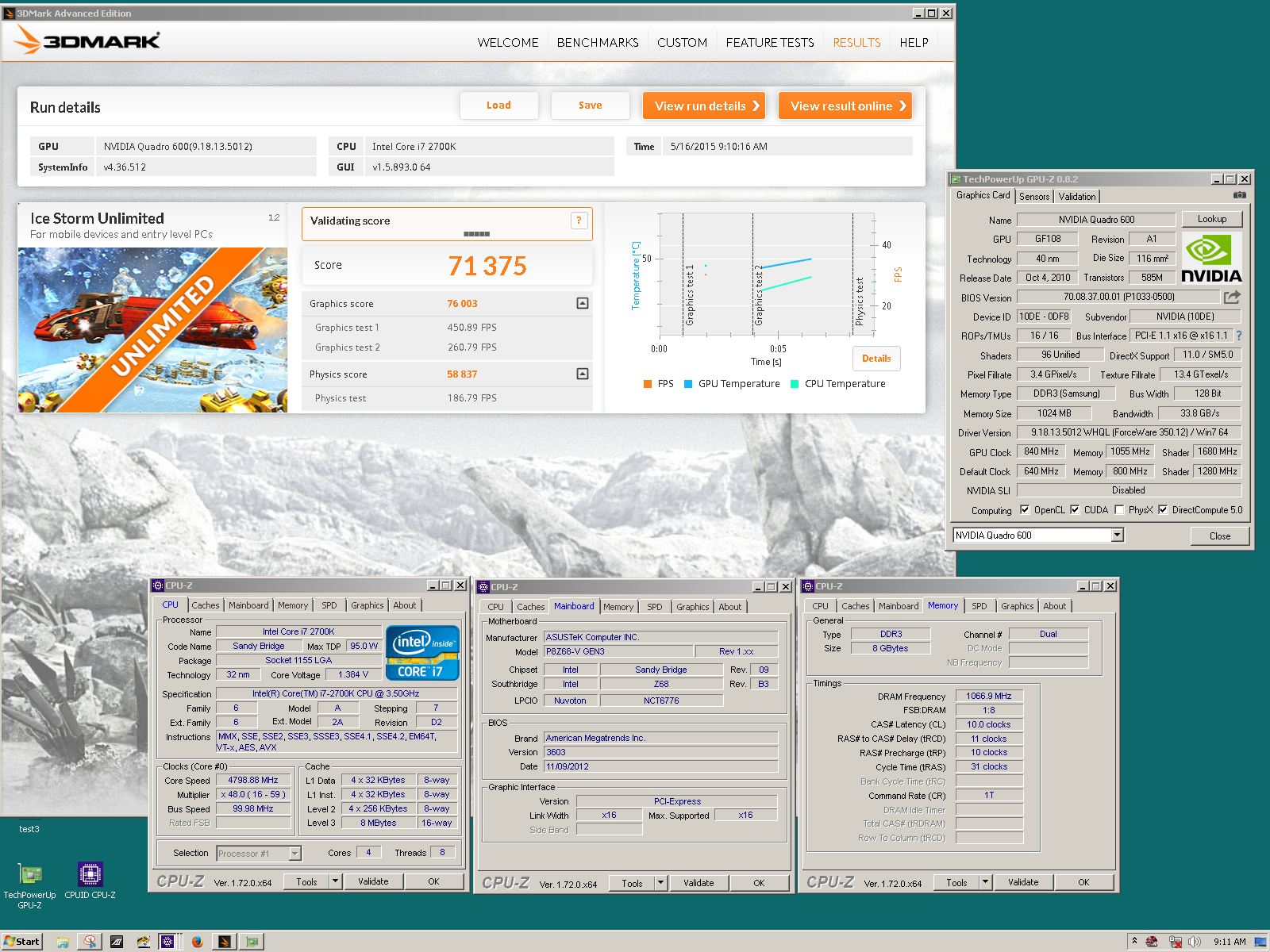
Task: Click the NVIDIA logo in GPU-Z
Action: coord(1211,258)
